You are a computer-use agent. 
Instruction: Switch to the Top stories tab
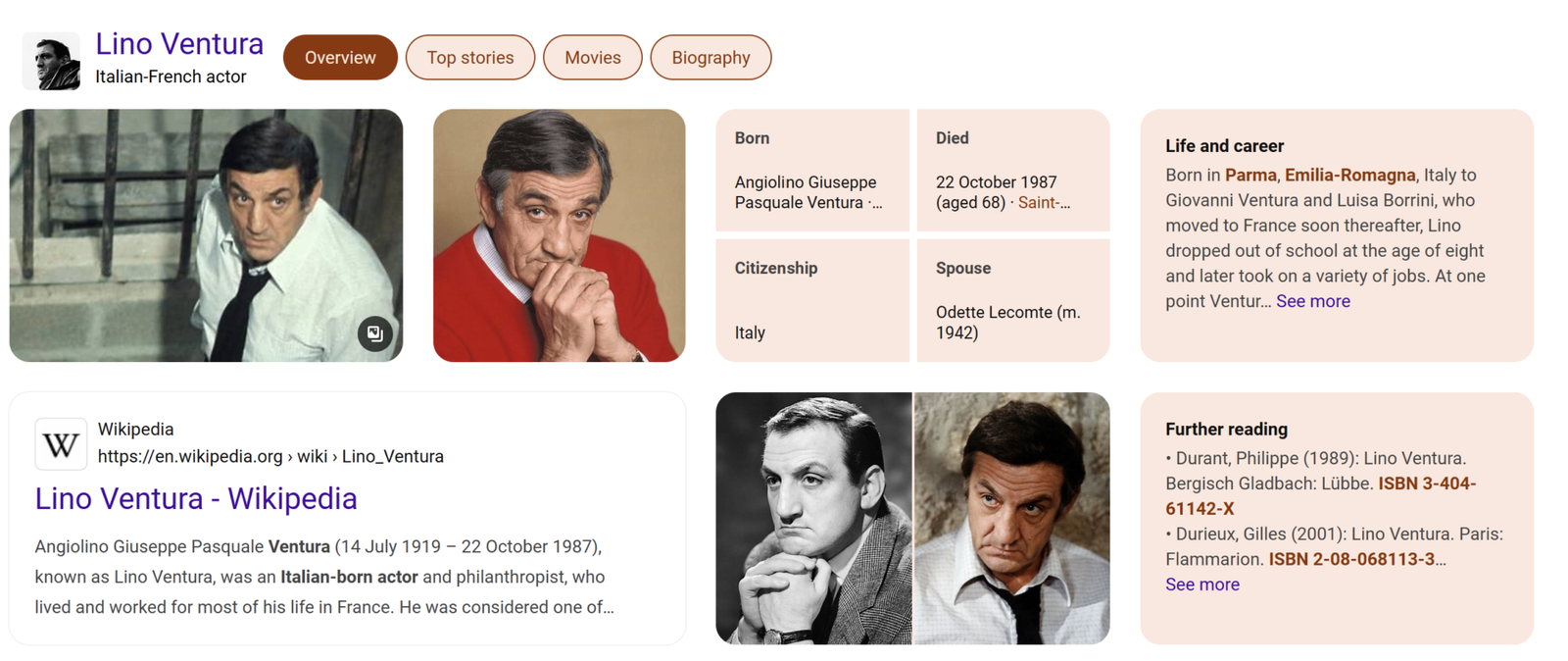470,58
